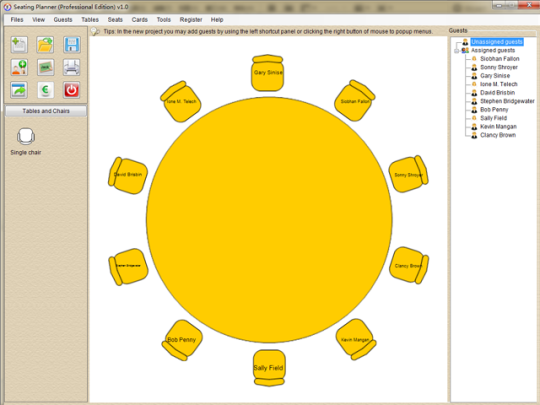Image resolution: width=540 pixels, height=405 pixels.
Task: Collapse the Assigned guests tree node
Action: click(x=456, y=51)
